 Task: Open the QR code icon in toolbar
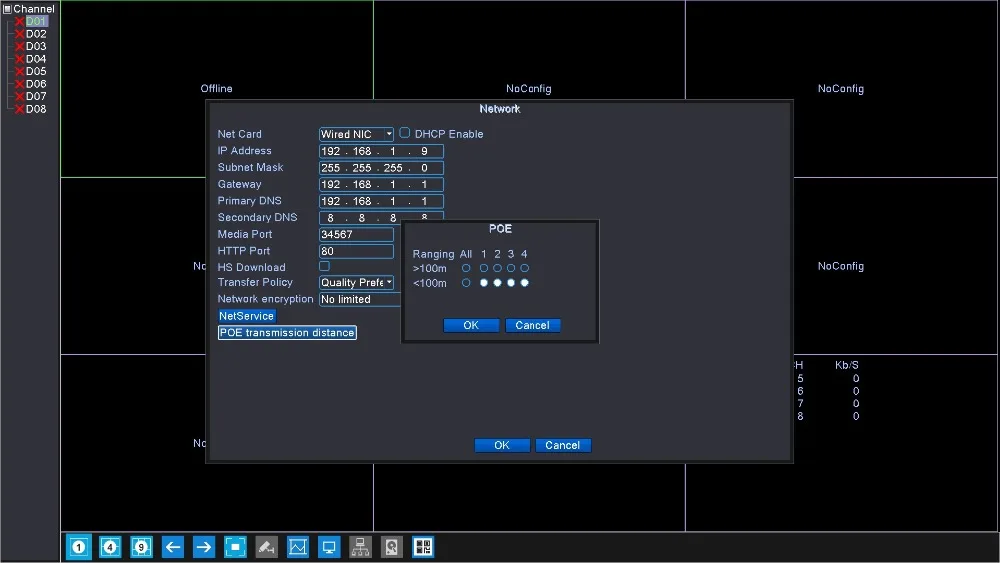coord(423,547)
